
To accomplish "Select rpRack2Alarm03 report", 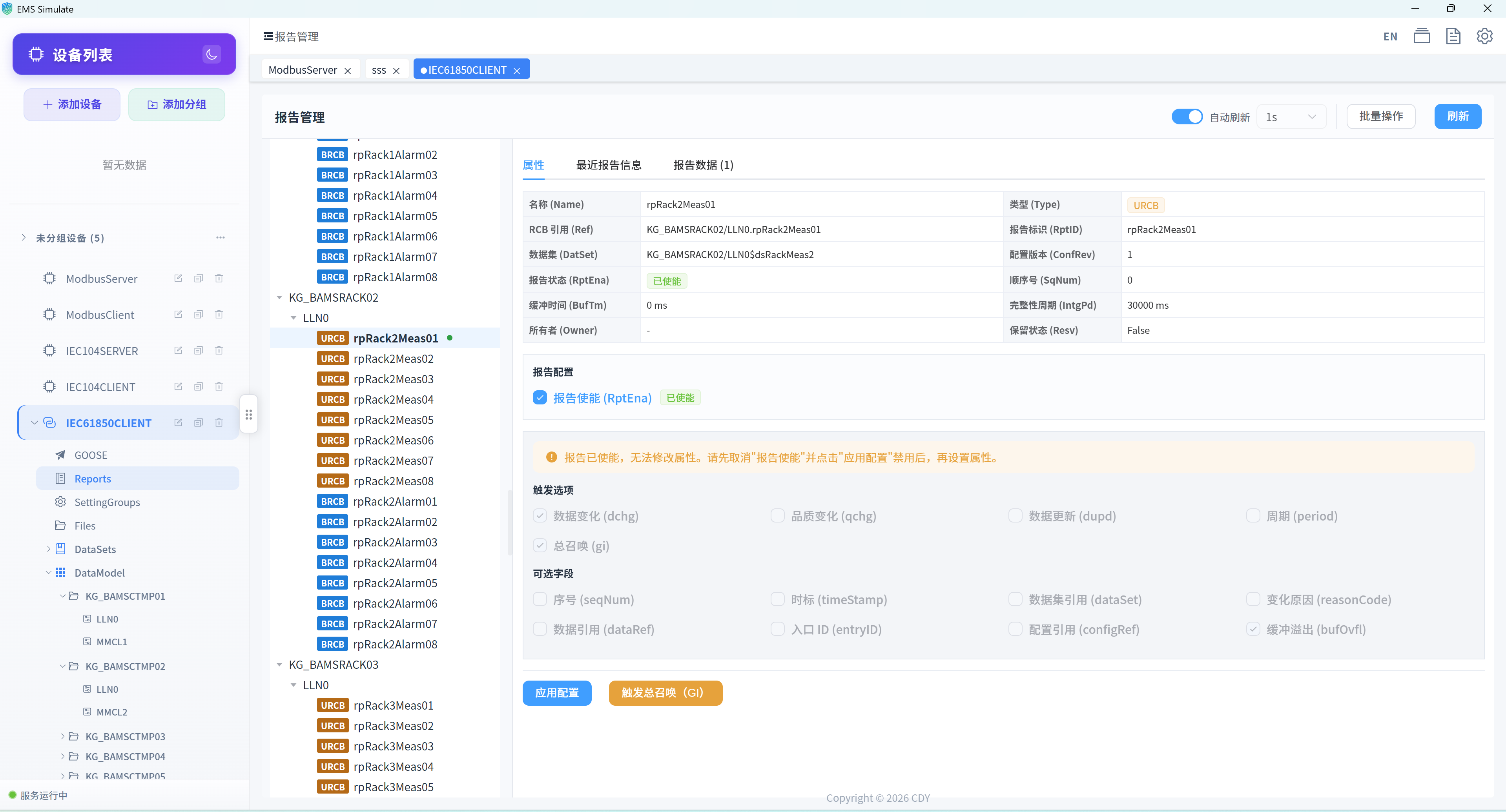I will (x=395, y=542).
